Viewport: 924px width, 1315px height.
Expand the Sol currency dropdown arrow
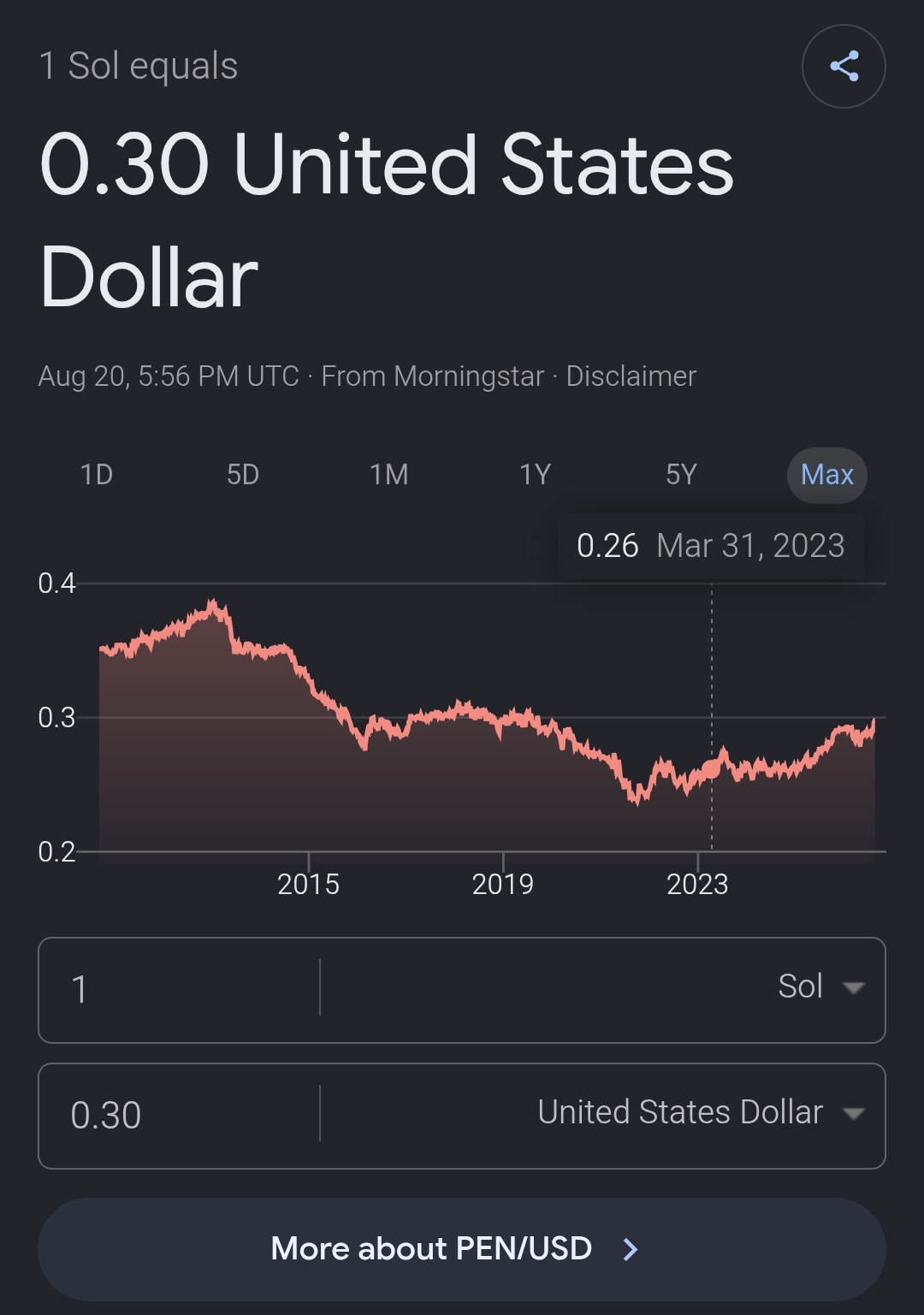[853, 987]
